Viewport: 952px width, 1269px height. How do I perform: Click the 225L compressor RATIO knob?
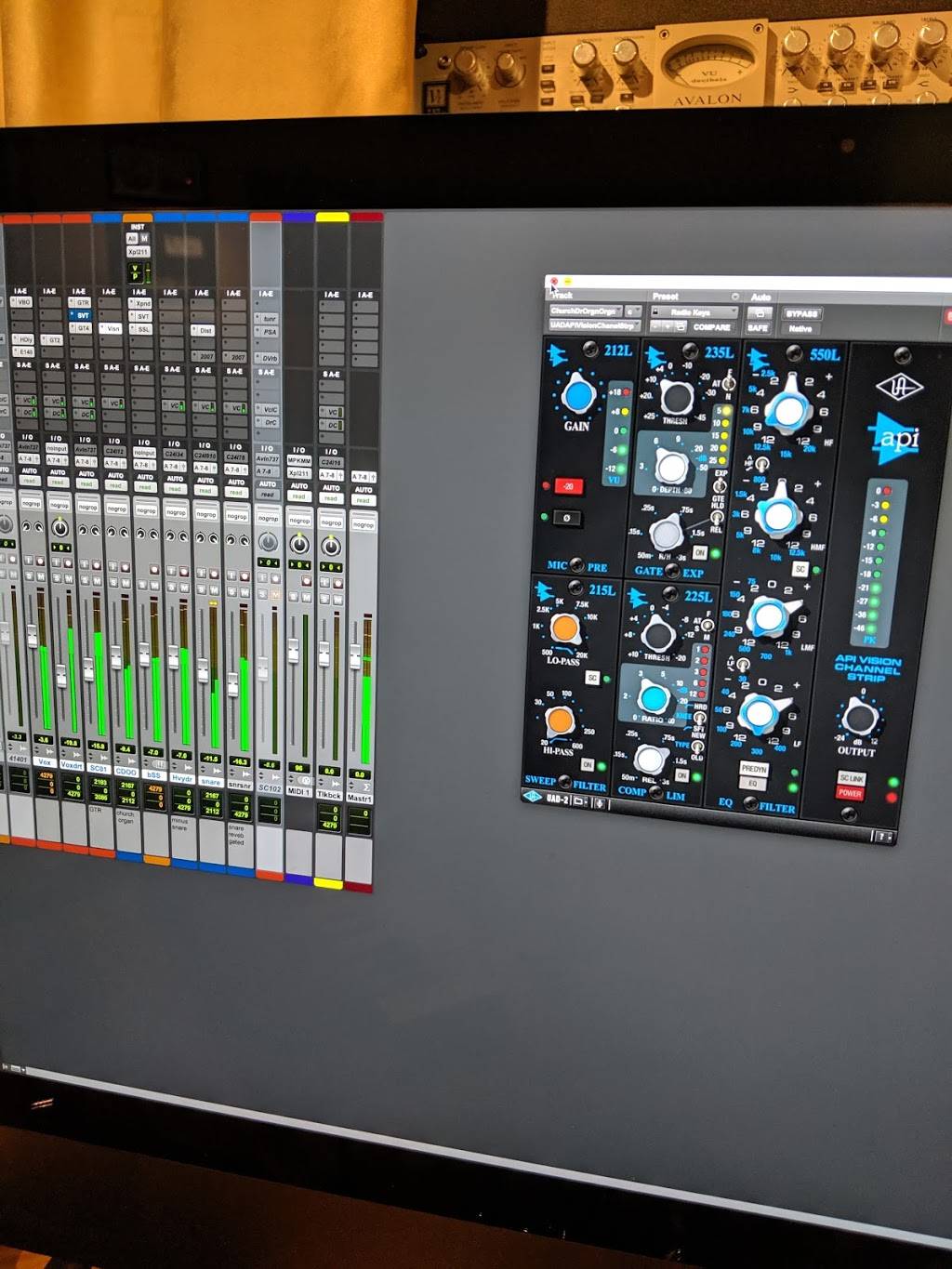point(653,697)
